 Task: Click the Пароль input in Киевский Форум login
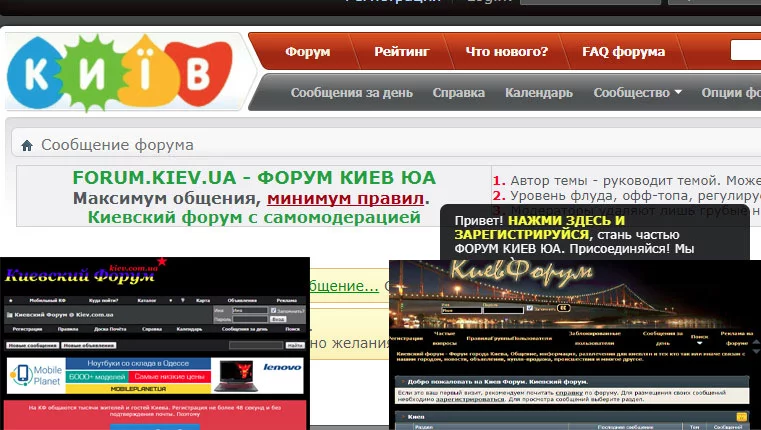[x=249, y=319]
